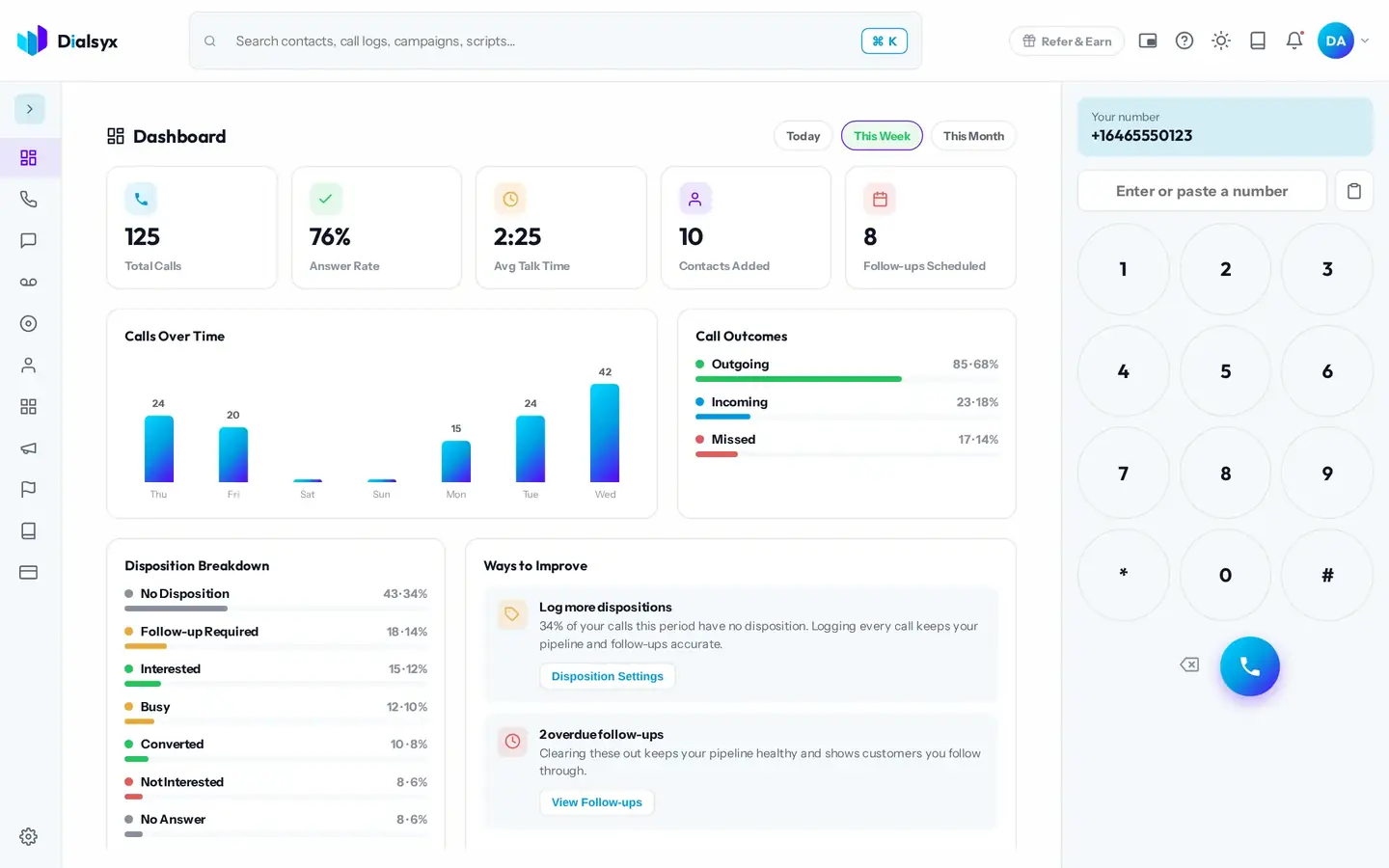Click the 'Avg Talk Time' label
Screen dimensions: 1389x868
pyautogui.click(x=531, y=266)
